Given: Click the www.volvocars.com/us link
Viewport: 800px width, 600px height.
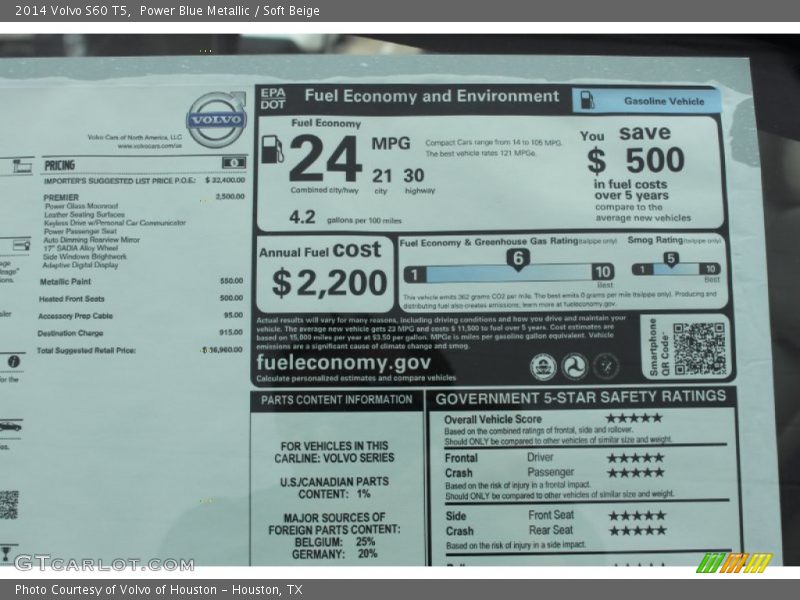Looking at the screenshot, I should tap(149, 146).
